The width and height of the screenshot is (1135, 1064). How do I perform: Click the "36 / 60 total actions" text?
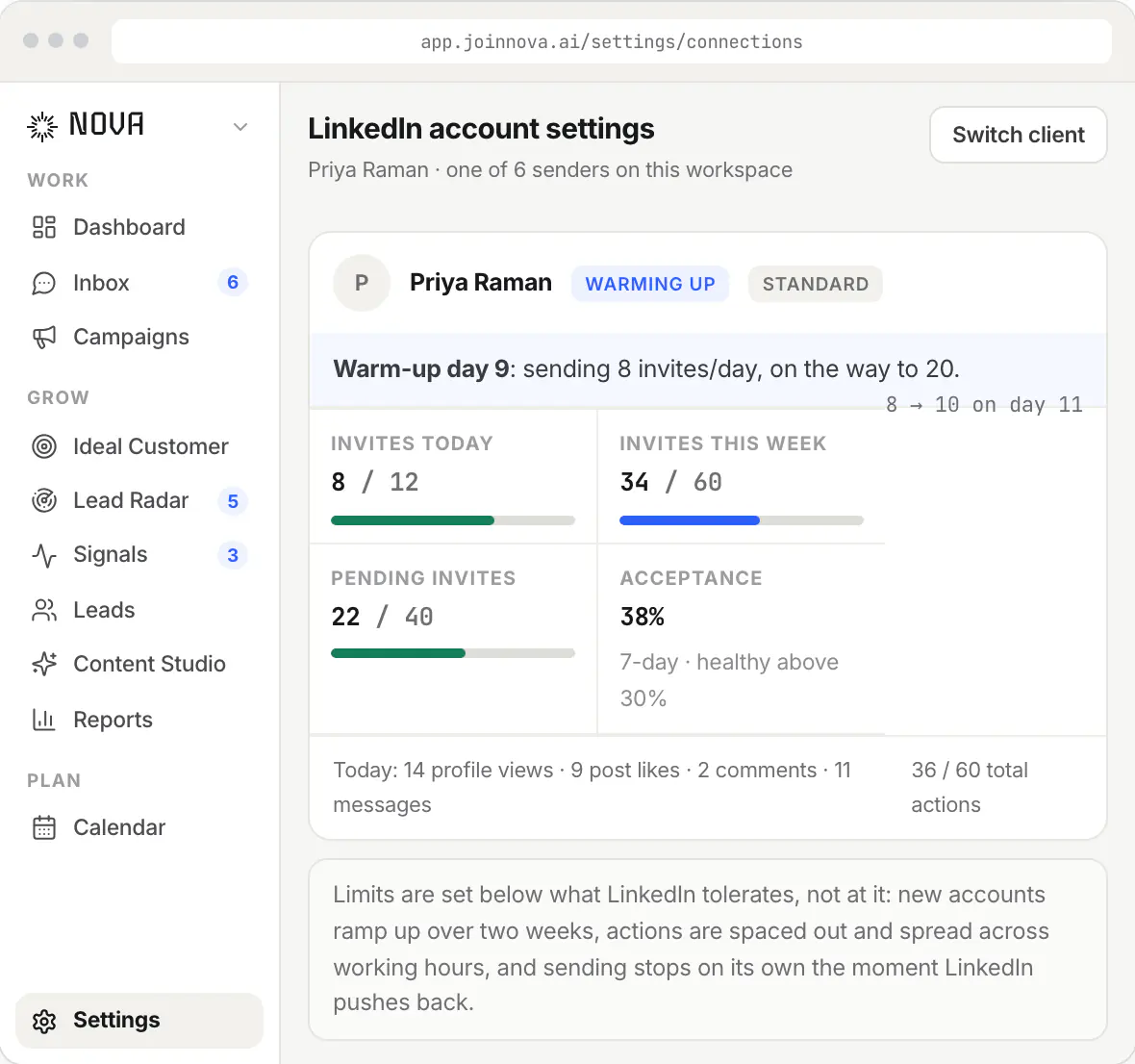pyautogui.click(x=970, y=788)
